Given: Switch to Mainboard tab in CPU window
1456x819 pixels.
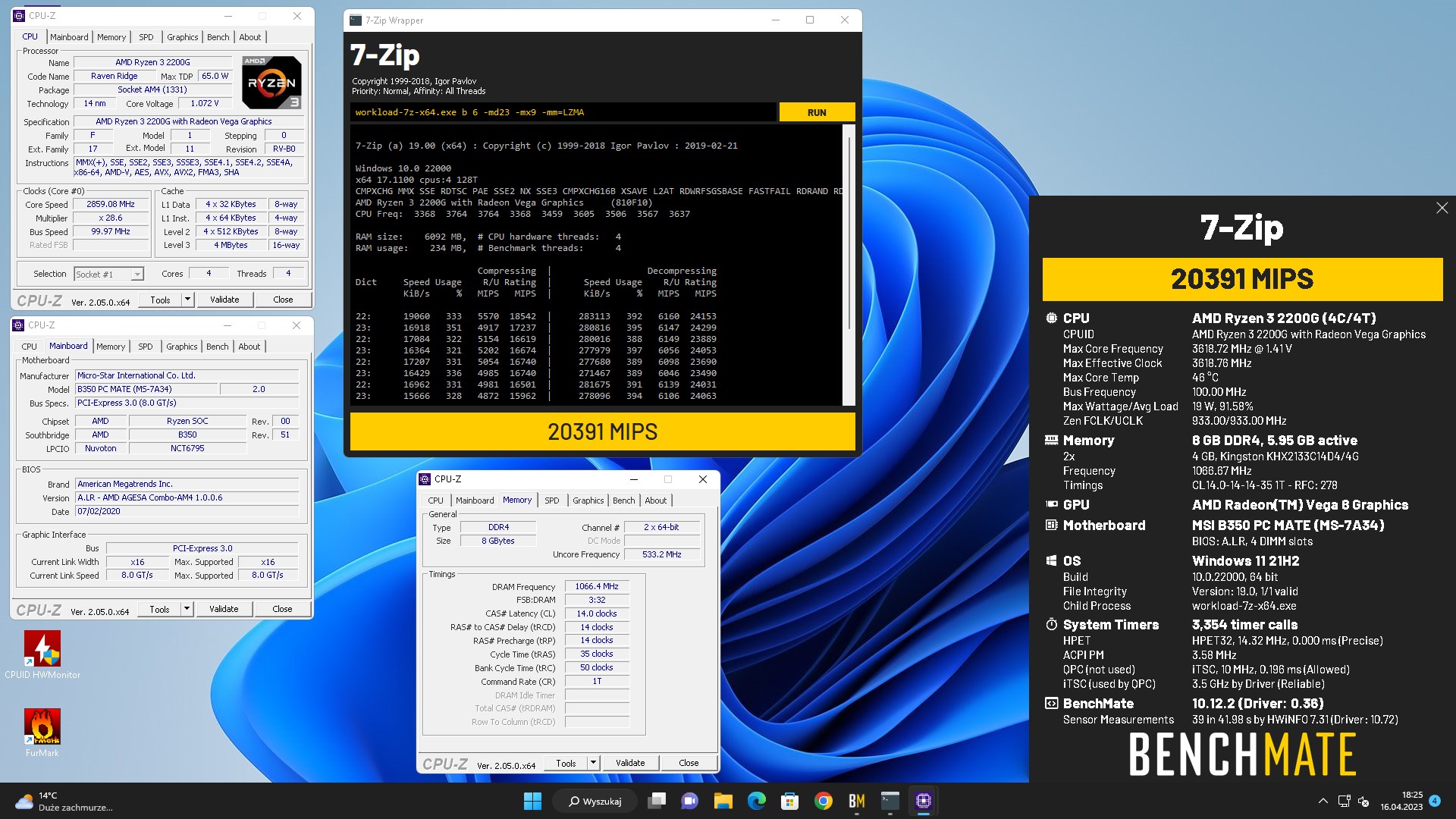Looking at the screenshot, I should pyautogui.click(x=69, y=37).
